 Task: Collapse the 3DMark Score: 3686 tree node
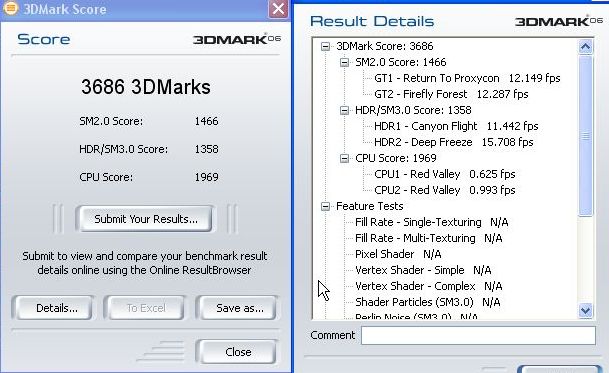click(325, 47)
